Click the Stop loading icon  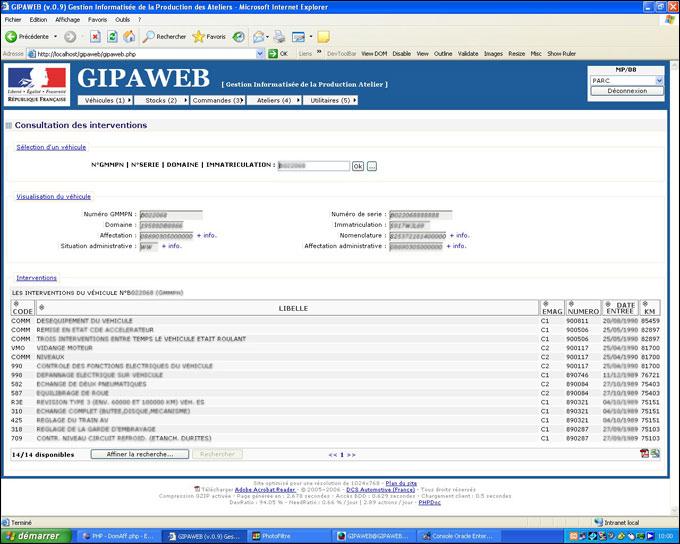[x=97, y=37]
